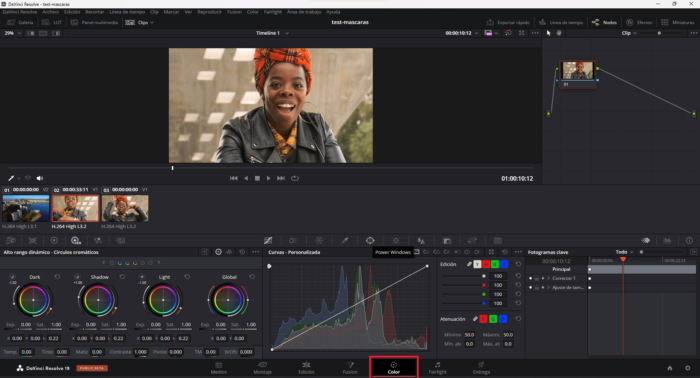Reset the Global color wheel
Image resolution: width=700 pixels, height=378 pixels.
tap(252, 277)
